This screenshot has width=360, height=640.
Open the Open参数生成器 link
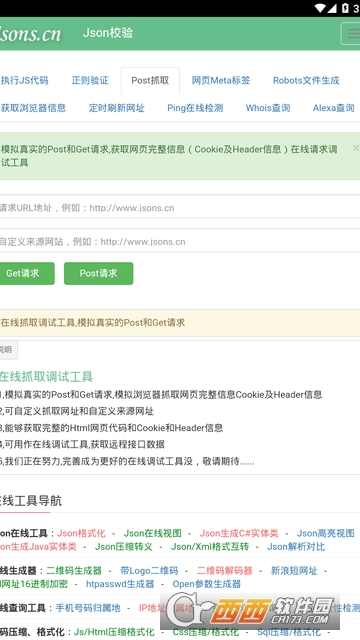point(207,584)
